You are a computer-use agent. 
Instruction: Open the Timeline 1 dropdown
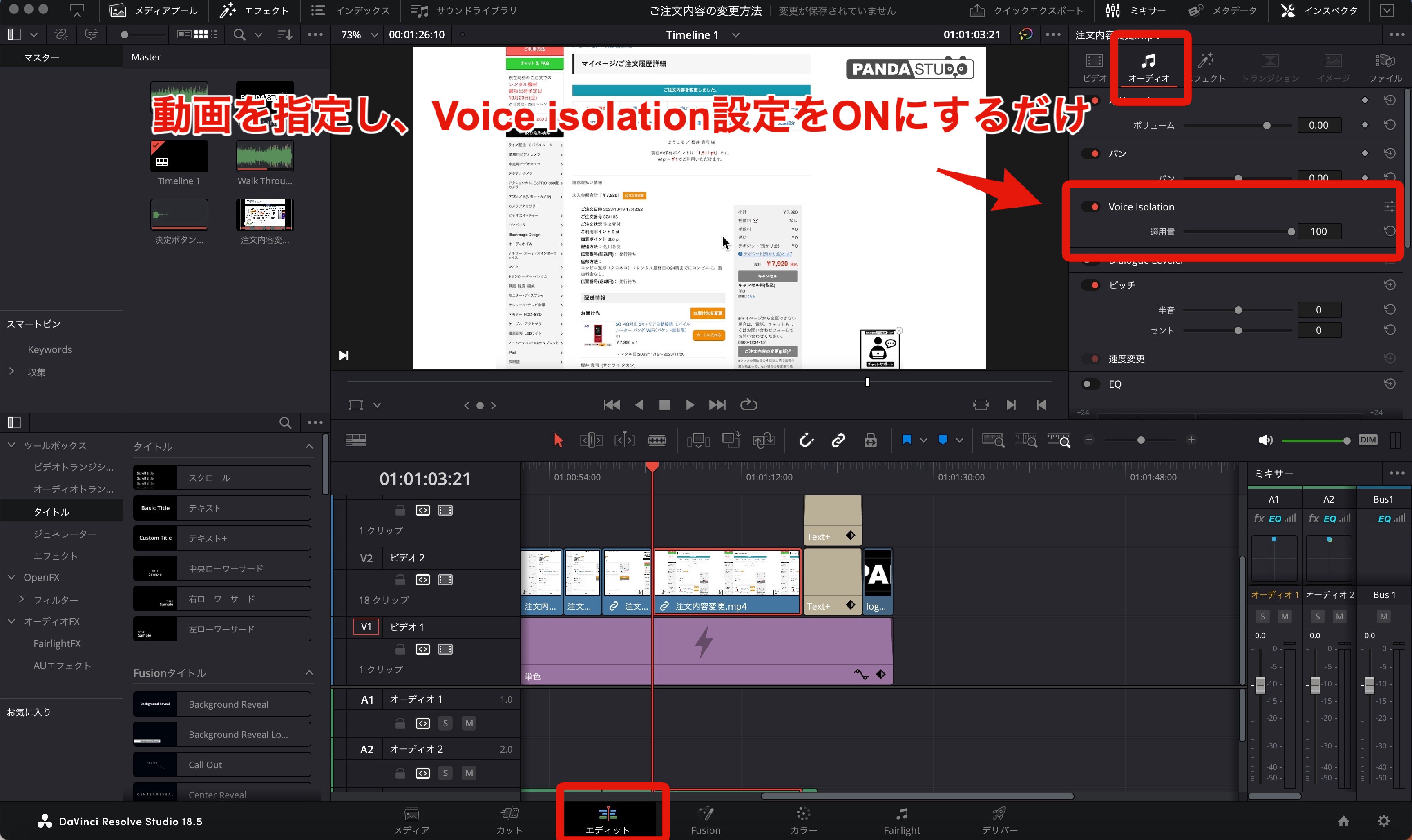click(x=736, y=35)
